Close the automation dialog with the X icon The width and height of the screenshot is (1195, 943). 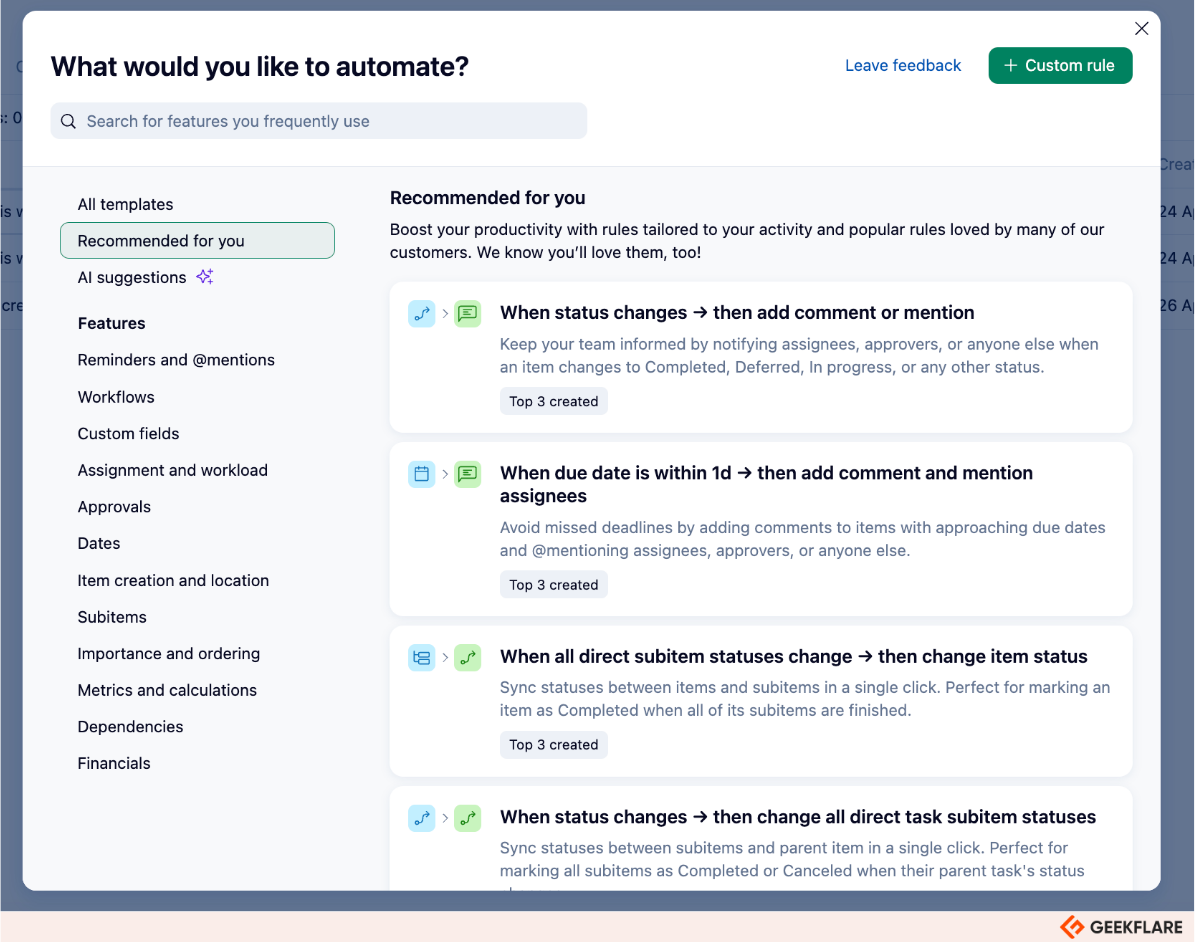coord(1141,29)
